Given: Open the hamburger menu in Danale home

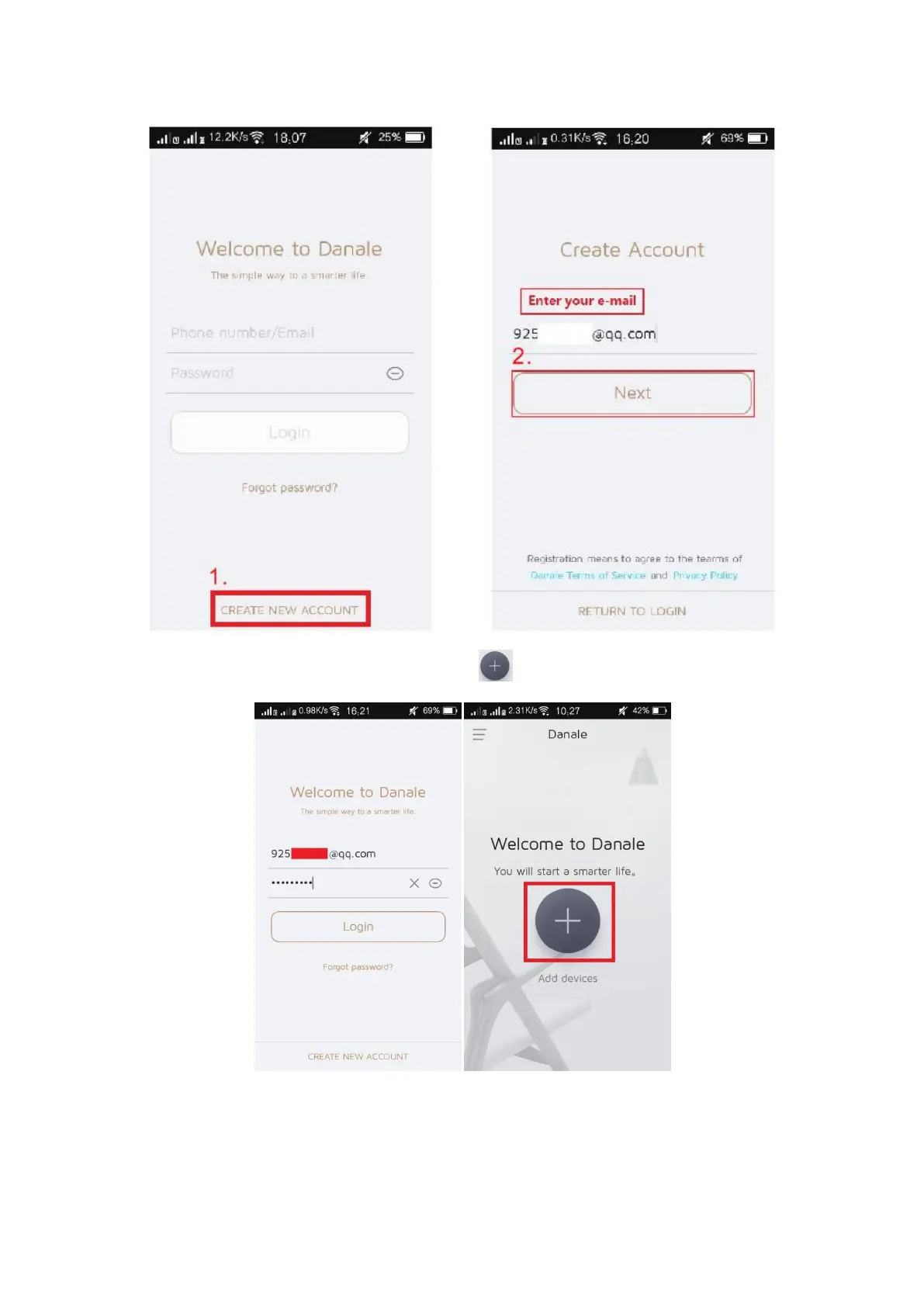Looking at the screenshot, I should pos(479,734).
